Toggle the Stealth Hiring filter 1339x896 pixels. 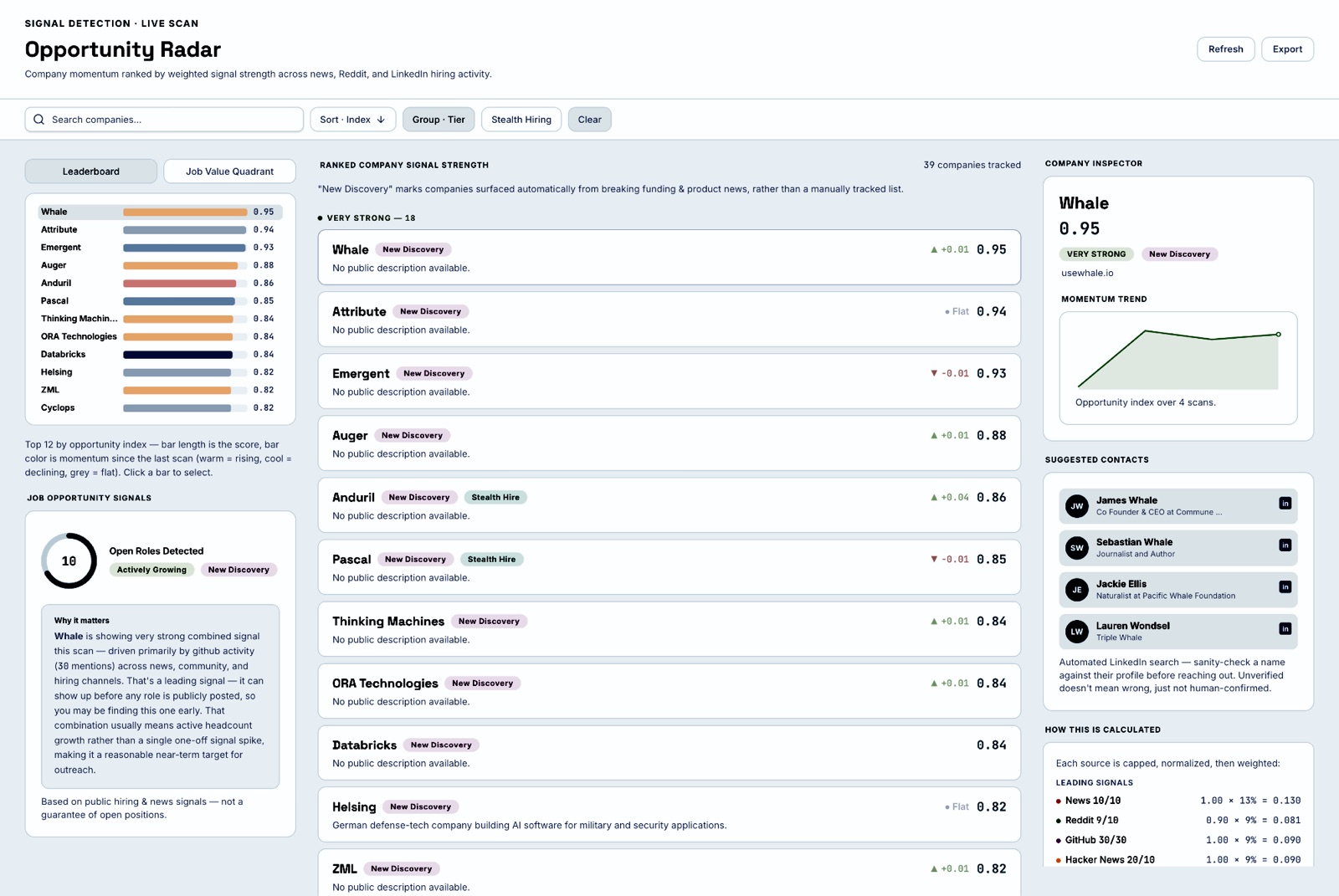(521, 120)
